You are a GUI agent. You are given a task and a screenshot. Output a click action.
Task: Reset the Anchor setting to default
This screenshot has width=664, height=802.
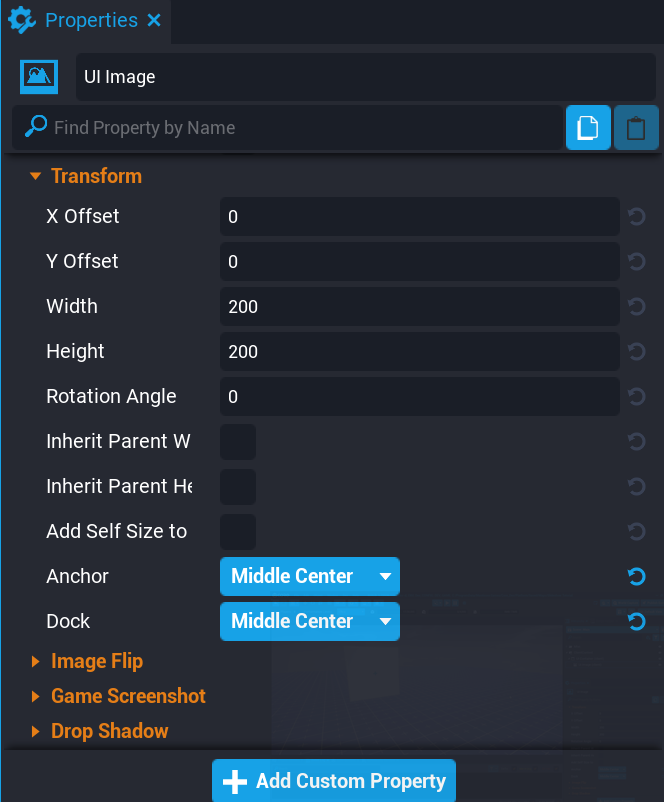pos(636,577)
